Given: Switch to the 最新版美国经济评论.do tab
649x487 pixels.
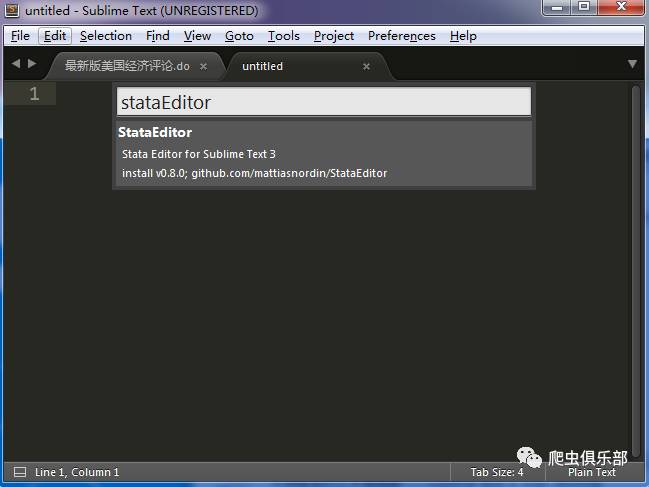Looking at the screenshot, I should 127,66.
